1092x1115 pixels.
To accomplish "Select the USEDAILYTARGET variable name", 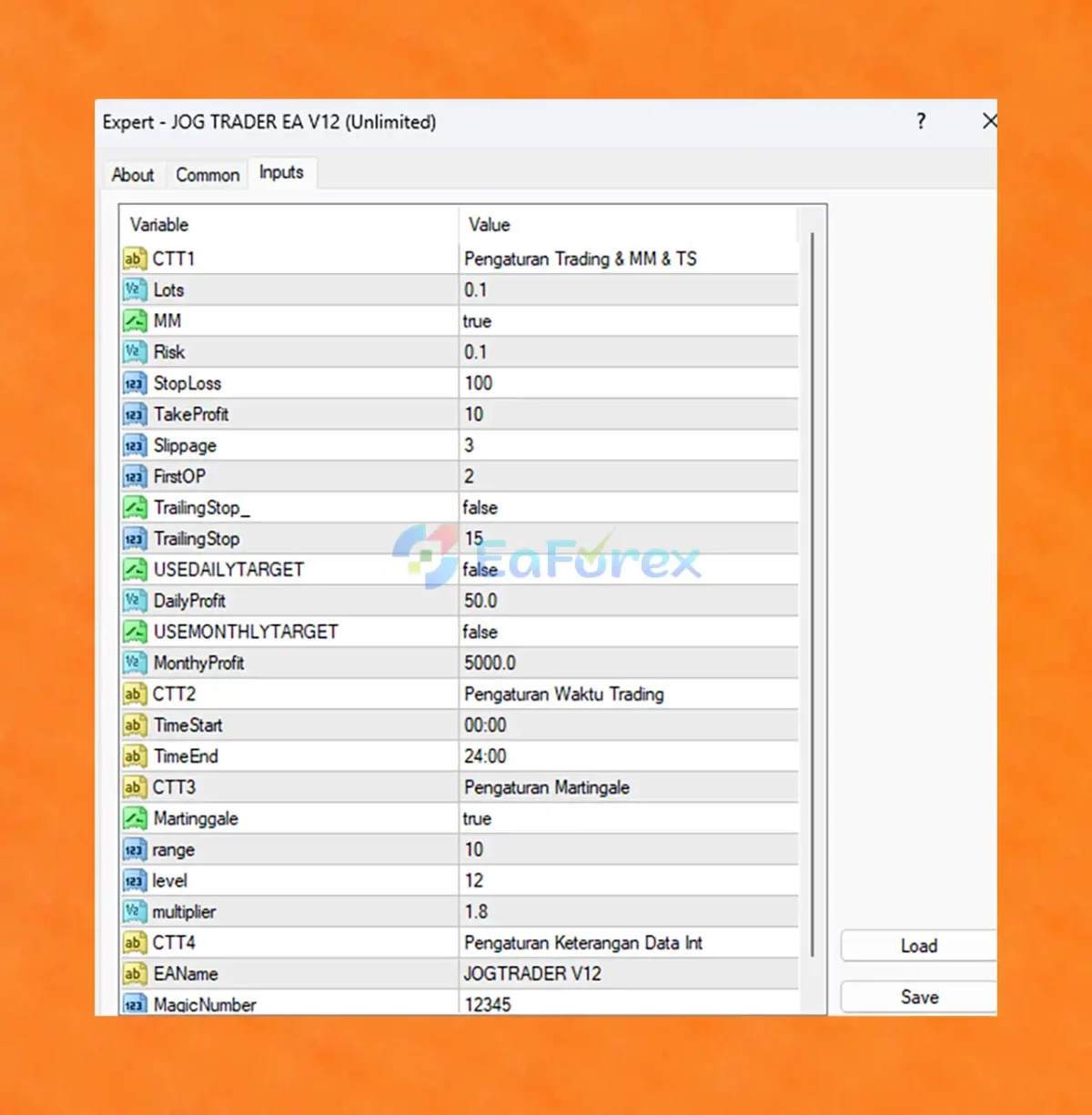I will coord(228,570).
